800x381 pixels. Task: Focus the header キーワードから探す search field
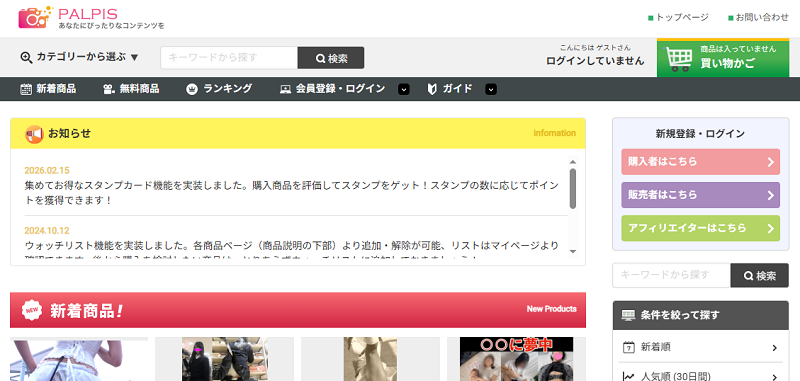(229, 58)
